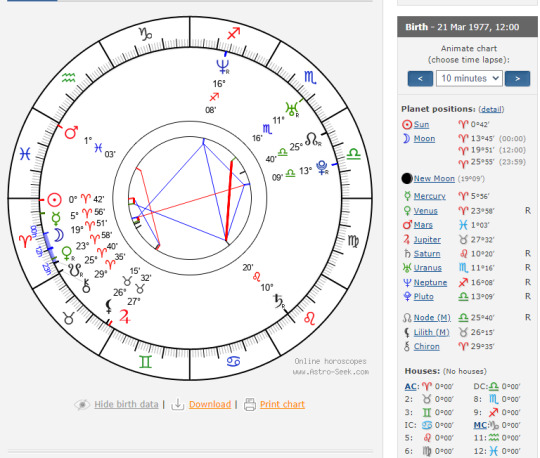Click the Saturn symbol on chart wheel
The height and width of the screenshot is (458, 540).
[279, 301]
